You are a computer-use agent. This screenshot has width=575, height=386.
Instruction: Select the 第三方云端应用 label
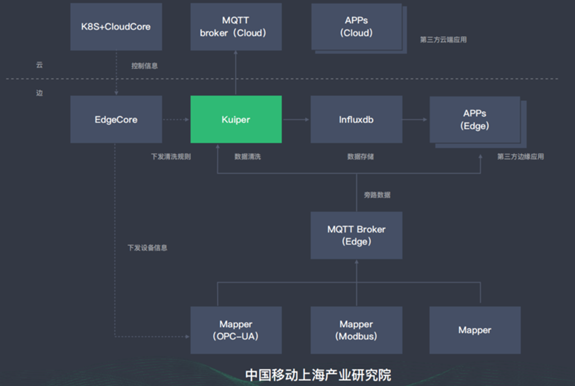pos(443,40)
